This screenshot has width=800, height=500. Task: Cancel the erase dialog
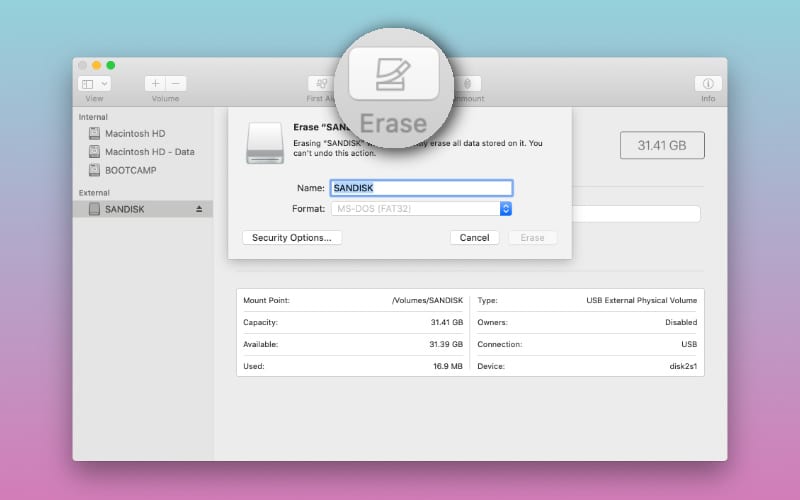coord(474,238)
